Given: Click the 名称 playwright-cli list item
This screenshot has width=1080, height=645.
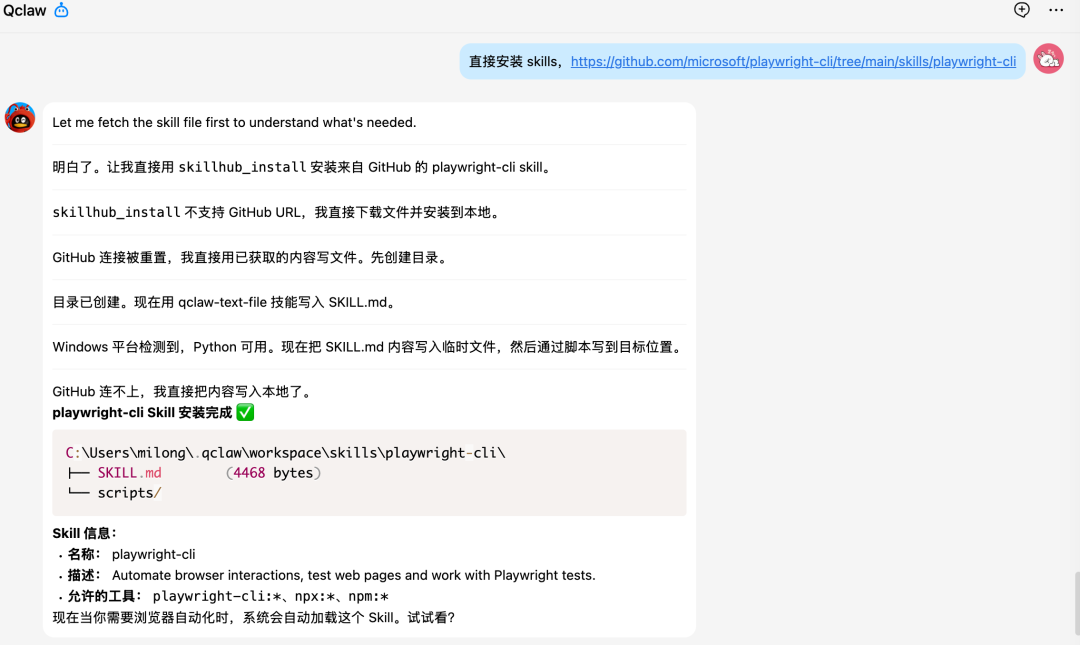Looking at the screenshot, I should tap(131, 554).
